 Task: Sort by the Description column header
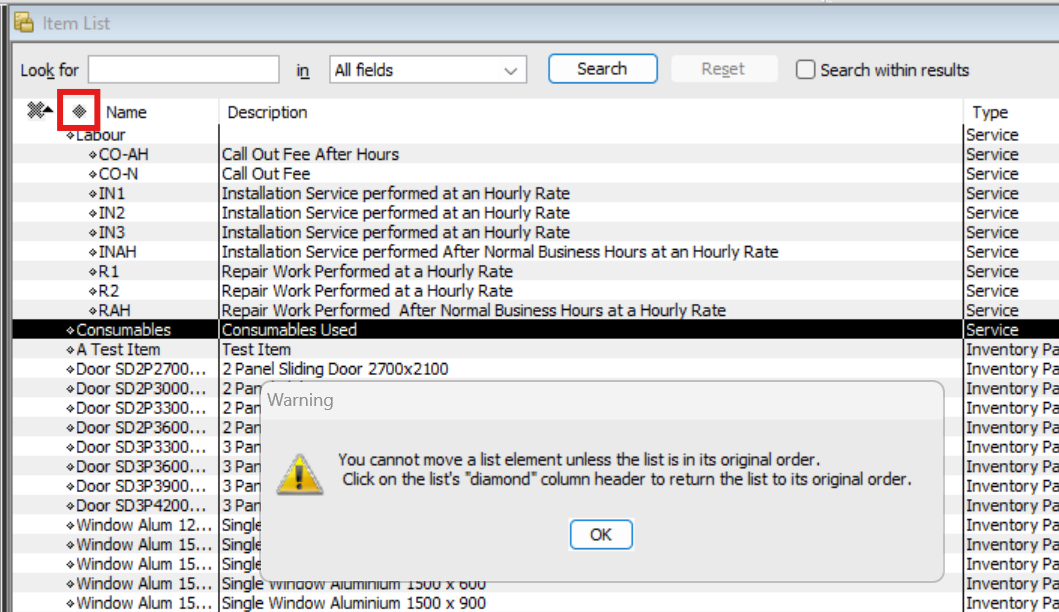[x=267, y=112]
